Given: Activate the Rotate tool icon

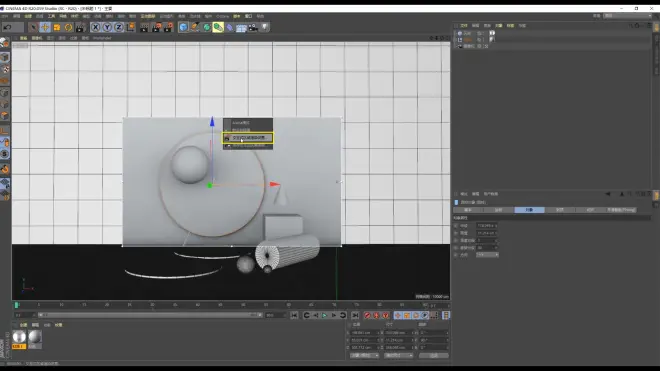Looking at the screenshot, I should point(68,27).
